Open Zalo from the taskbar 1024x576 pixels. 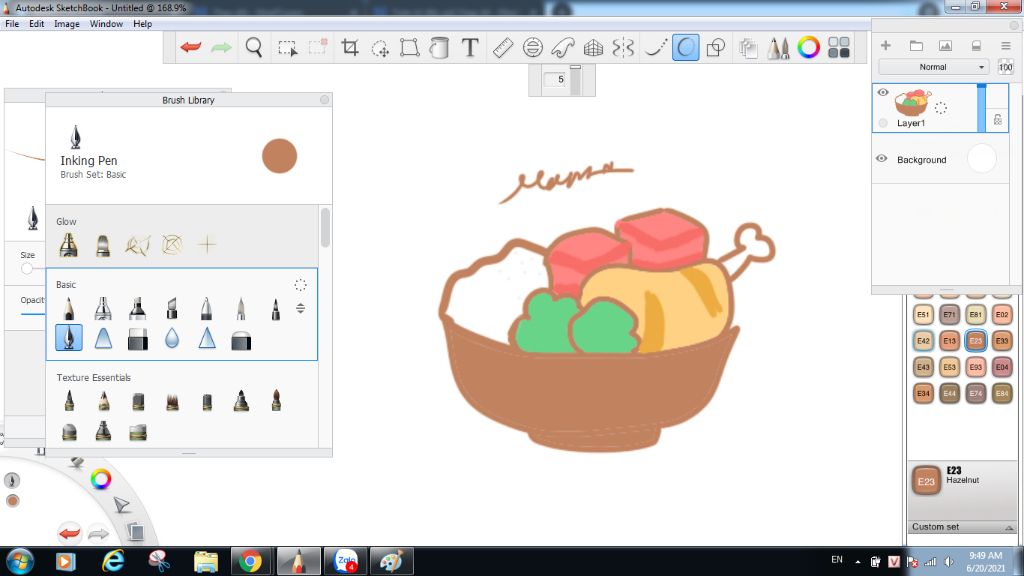tap(345, 561)
